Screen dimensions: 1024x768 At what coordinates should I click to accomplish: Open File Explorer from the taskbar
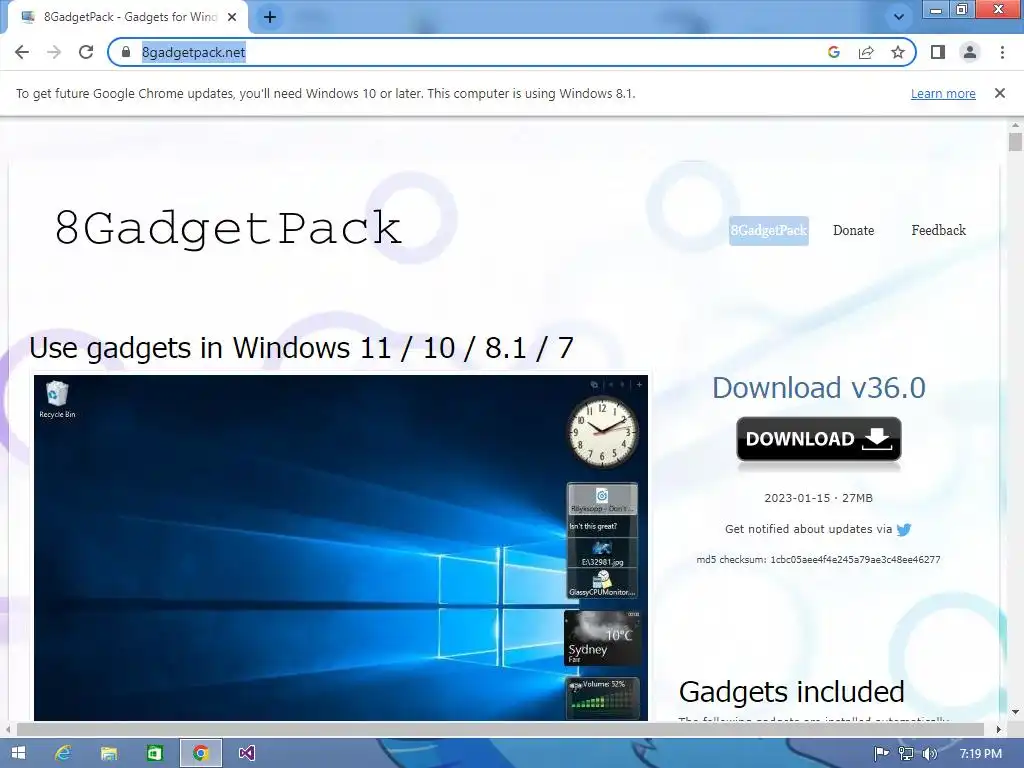click(109, 753)
